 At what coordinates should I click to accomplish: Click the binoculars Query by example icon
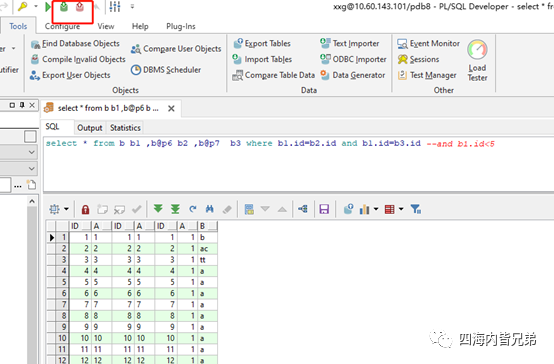pyautogui.click(x=210, y=209)
